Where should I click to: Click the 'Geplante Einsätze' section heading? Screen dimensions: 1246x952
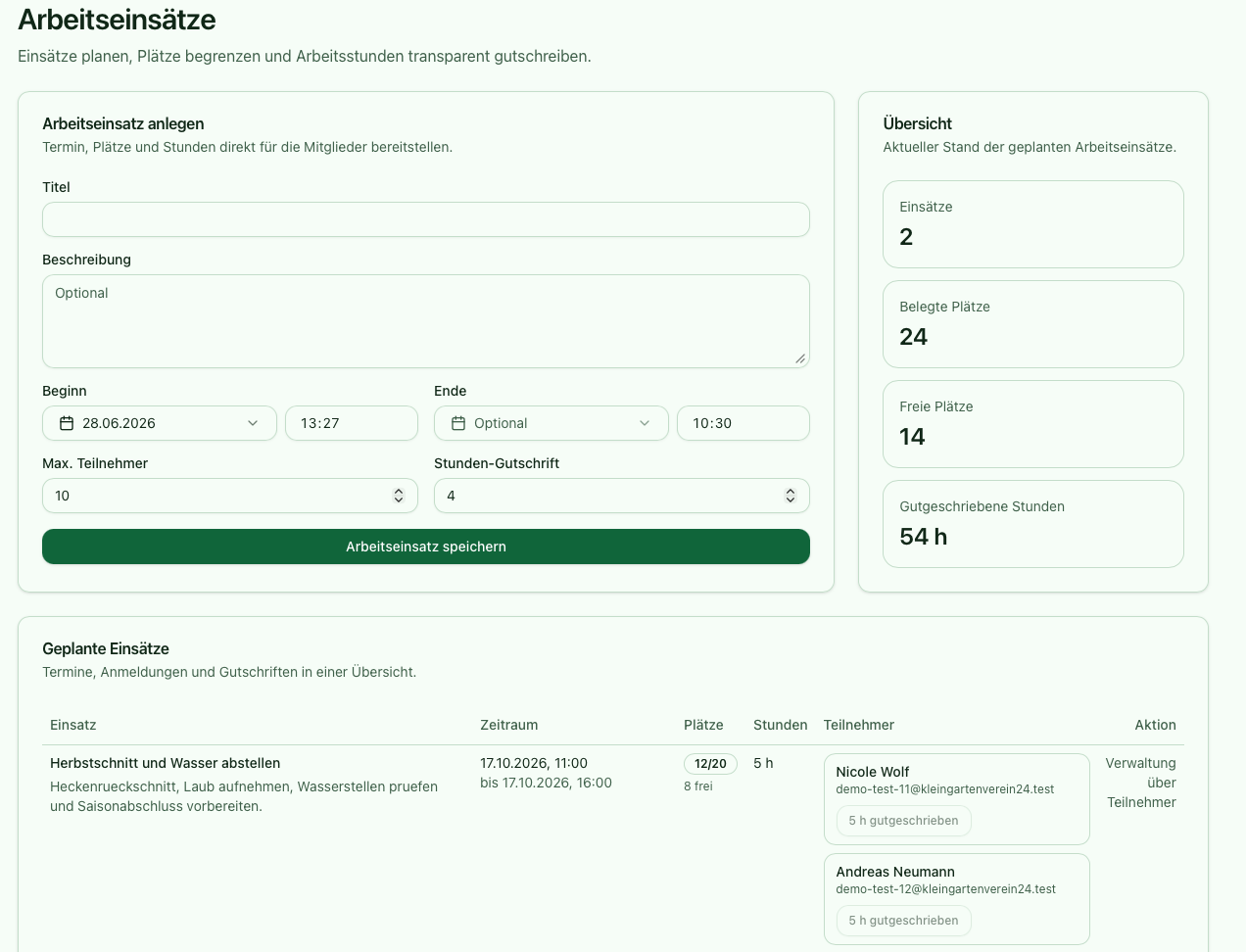(x=106, y=648)
